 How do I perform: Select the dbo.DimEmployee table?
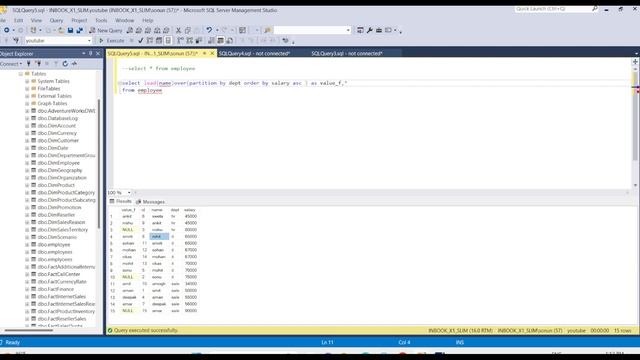tap(58, 163)
